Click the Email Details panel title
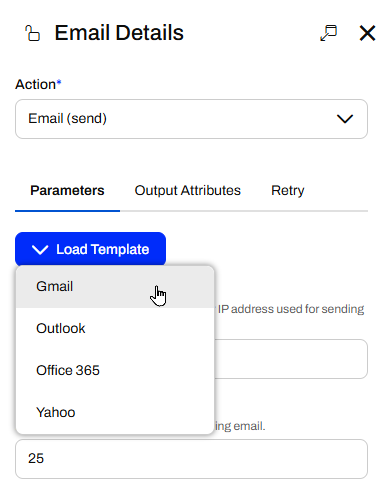This screenshot has width=383, height=490. (119, 33)
